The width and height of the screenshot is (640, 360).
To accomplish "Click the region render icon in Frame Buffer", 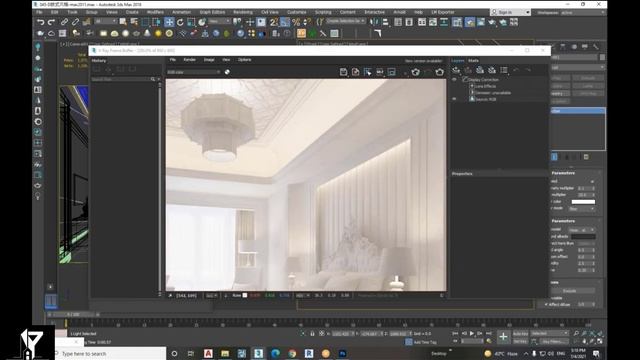I will pyautogui.click(x=391, y=72).
